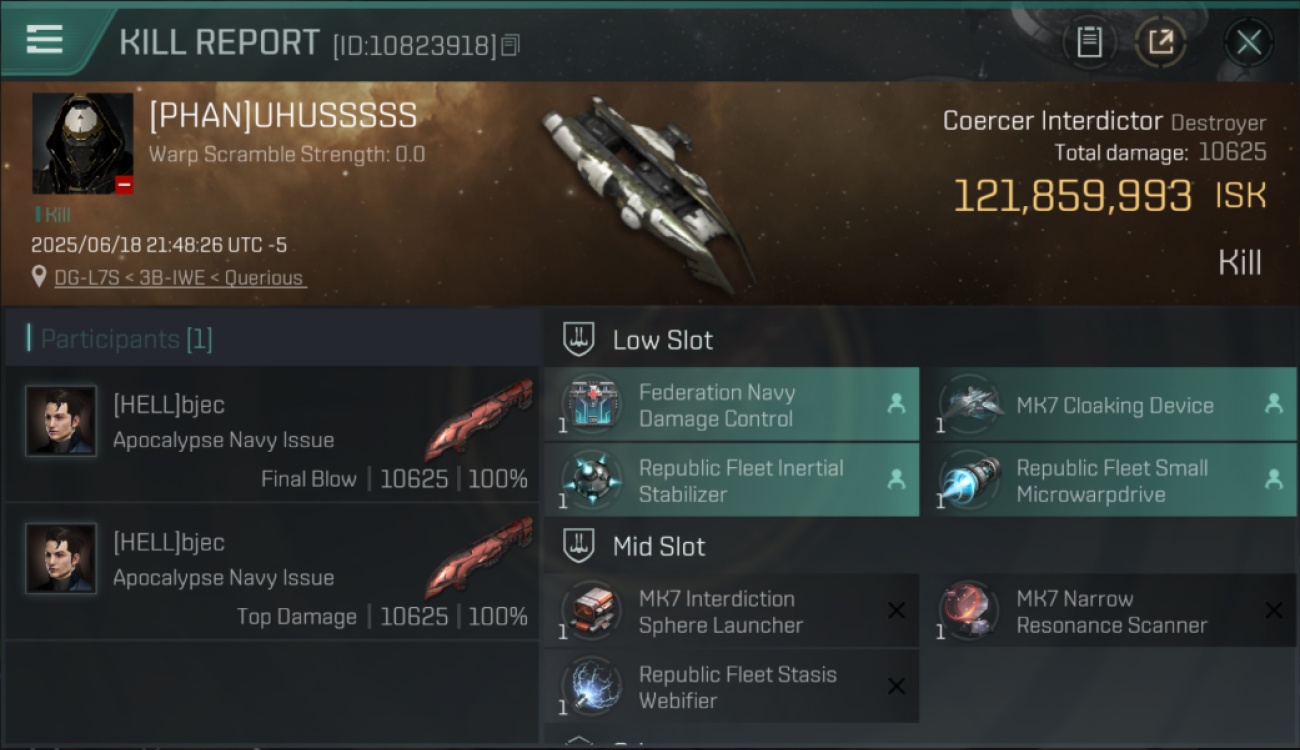Select Federation Navy Damage Control module icon
This screenshot has width=1300, height=750.
click(590, 405)
